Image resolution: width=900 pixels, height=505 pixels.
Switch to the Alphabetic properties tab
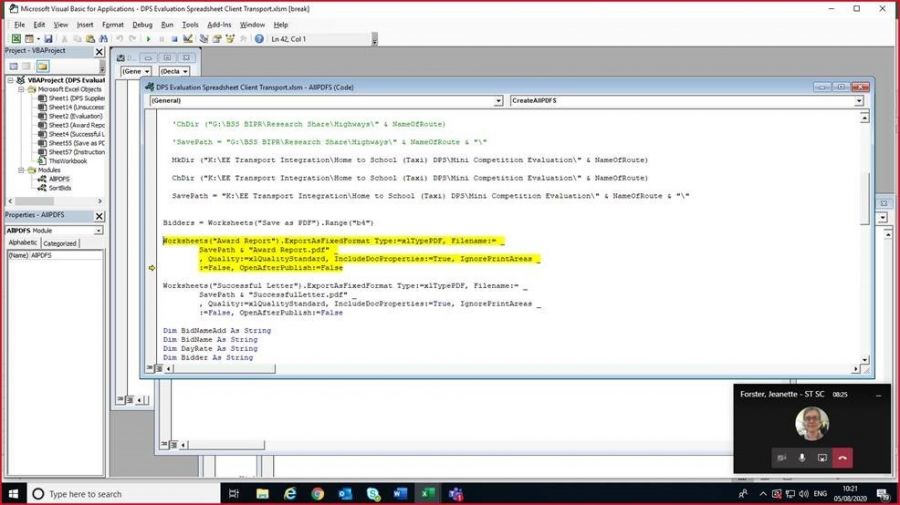pos(23,243)
